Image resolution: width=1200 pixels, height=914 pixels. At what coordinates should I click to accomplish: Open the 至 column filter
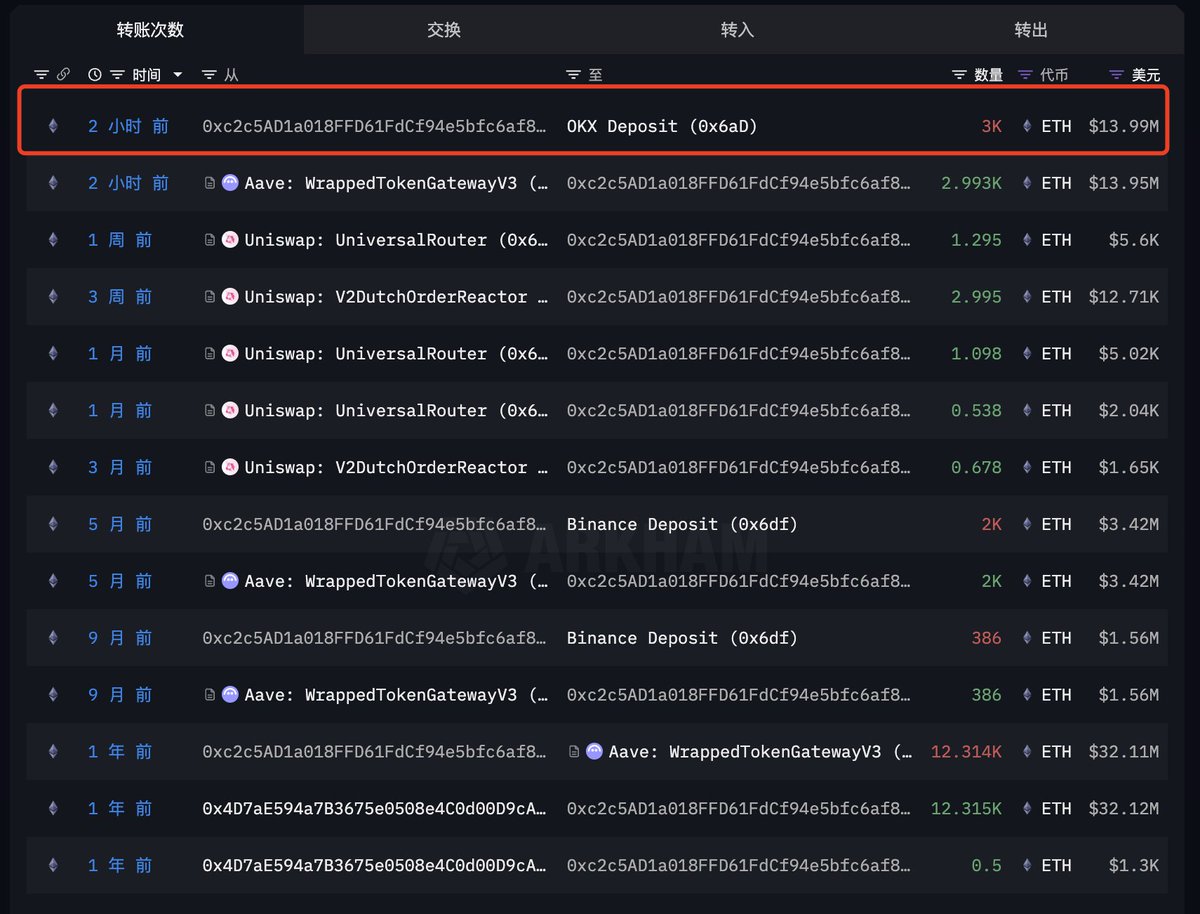click(x=573, y=74)
